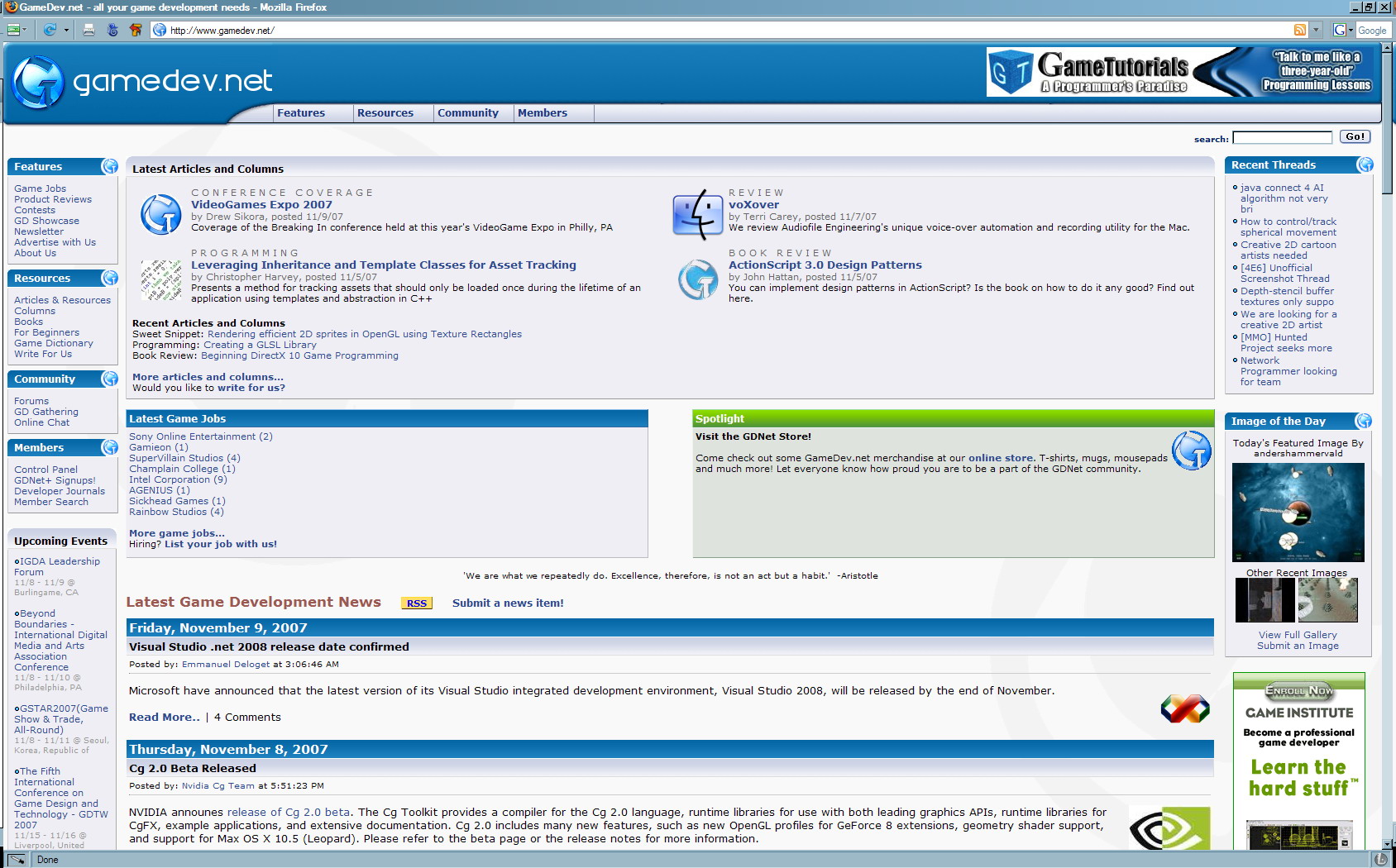Focus the Google search box
The width and height of the screenshot is (1396, 868).
coord(1373,30)
